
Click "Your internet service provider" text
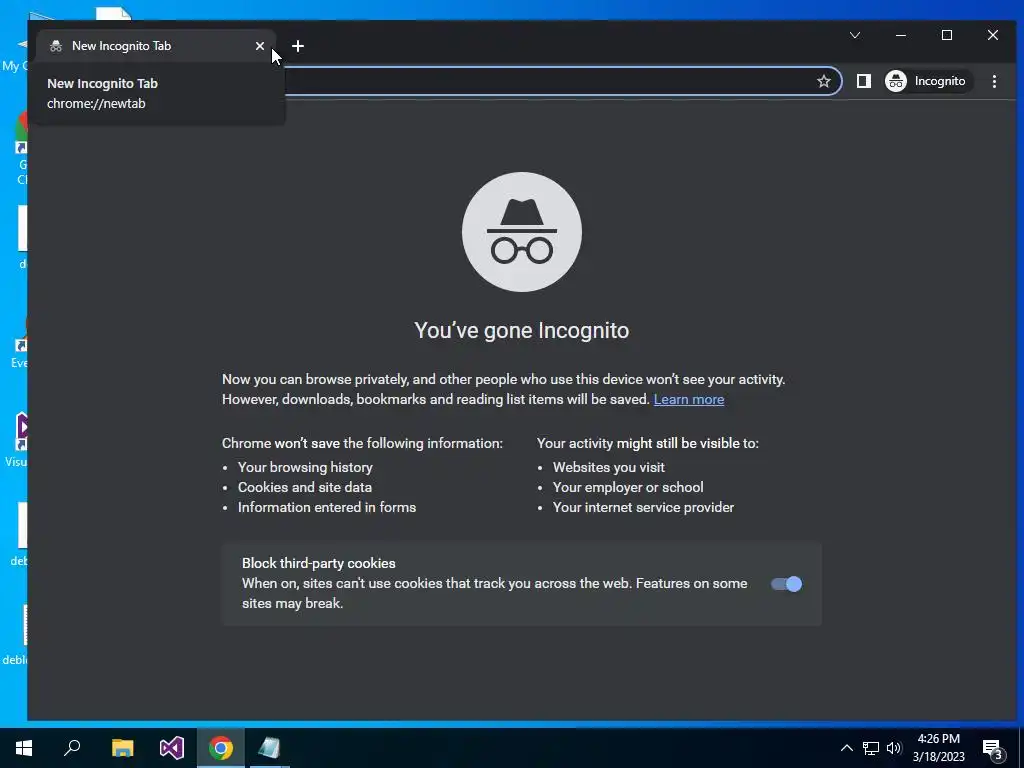(x=643, y=507)
